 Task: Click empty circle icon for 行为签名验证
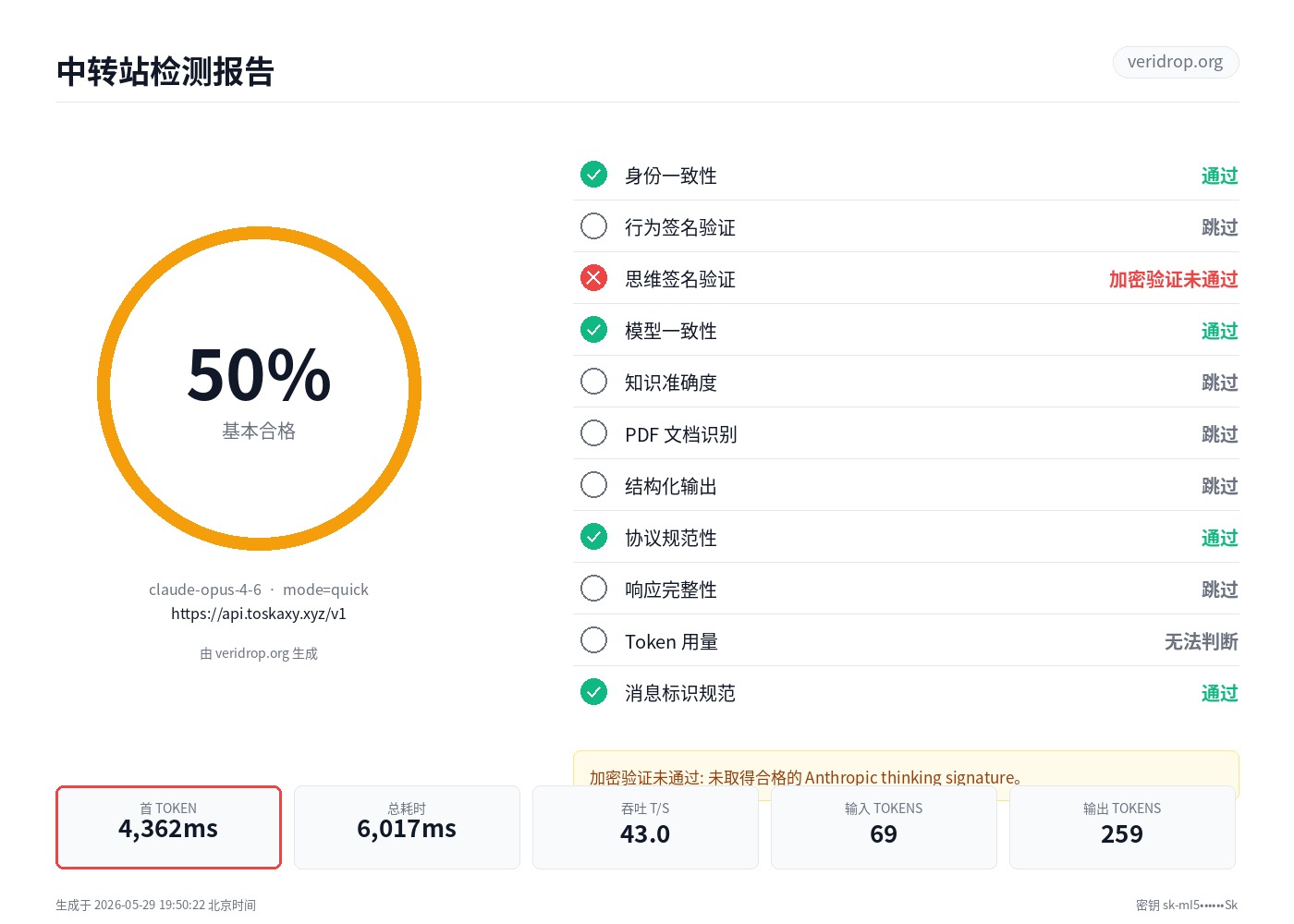pos(593,226)
